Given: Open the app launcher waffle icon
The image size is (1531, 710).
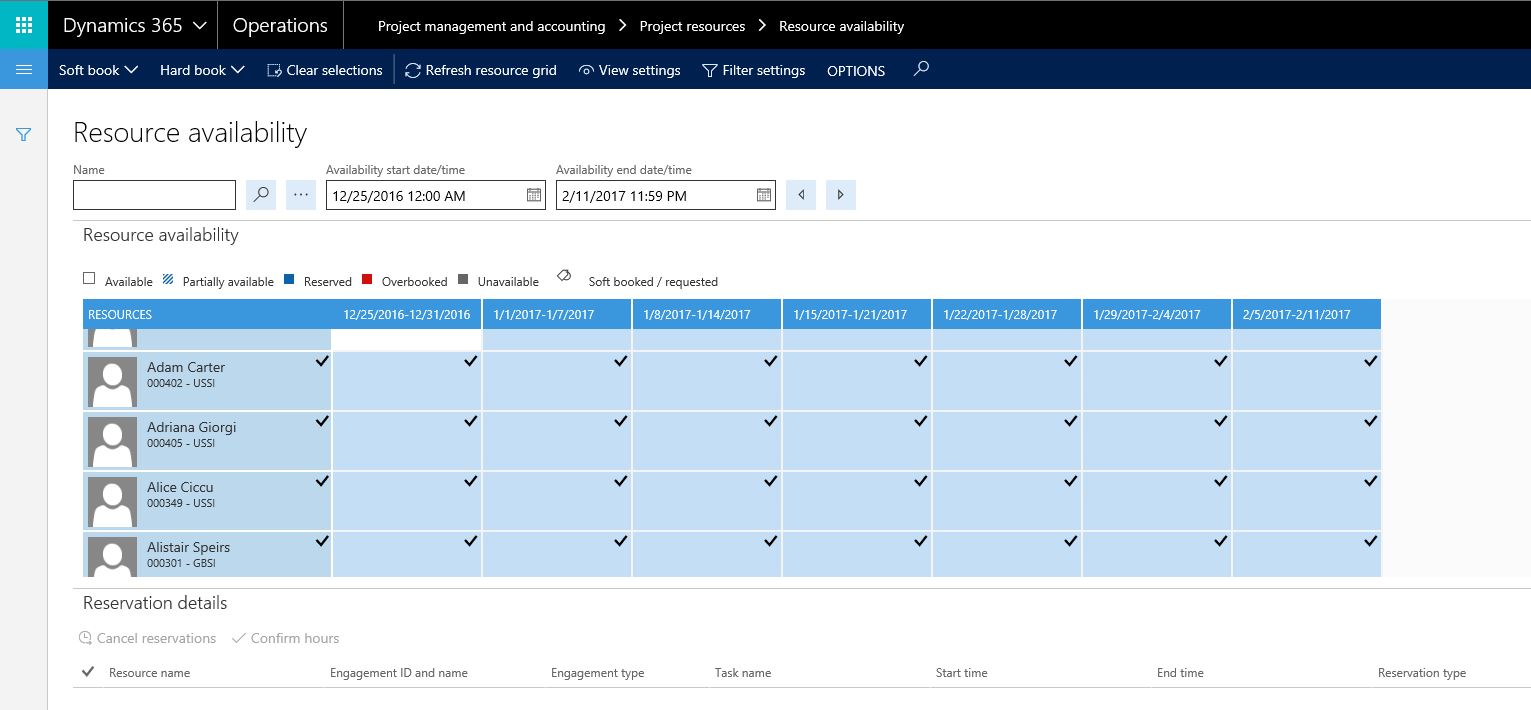Looking at the screenshot, I should tap(24, 25).
